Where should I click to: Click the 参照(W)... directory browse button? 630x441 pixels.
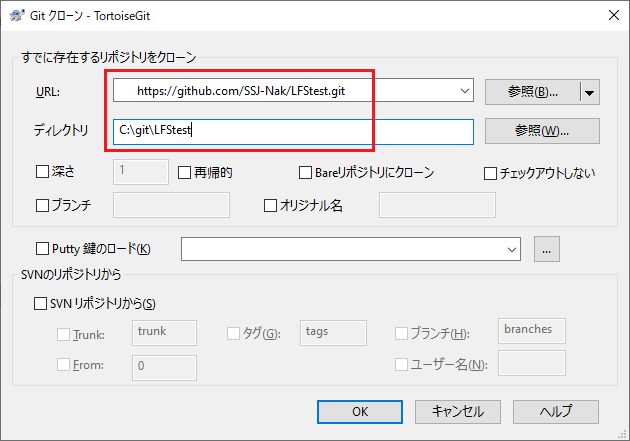[542, 131]
